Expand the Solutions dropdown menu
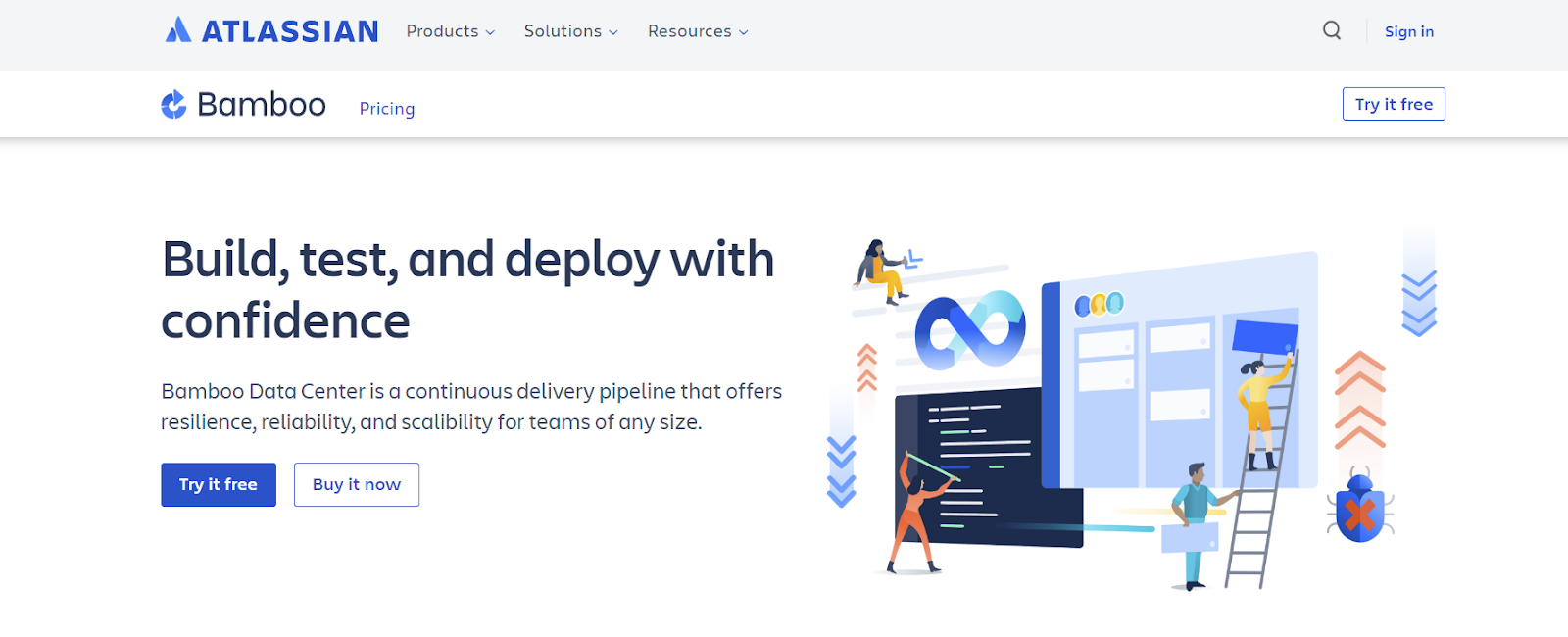Screen dimensions: 1568x637 (571, 31)
